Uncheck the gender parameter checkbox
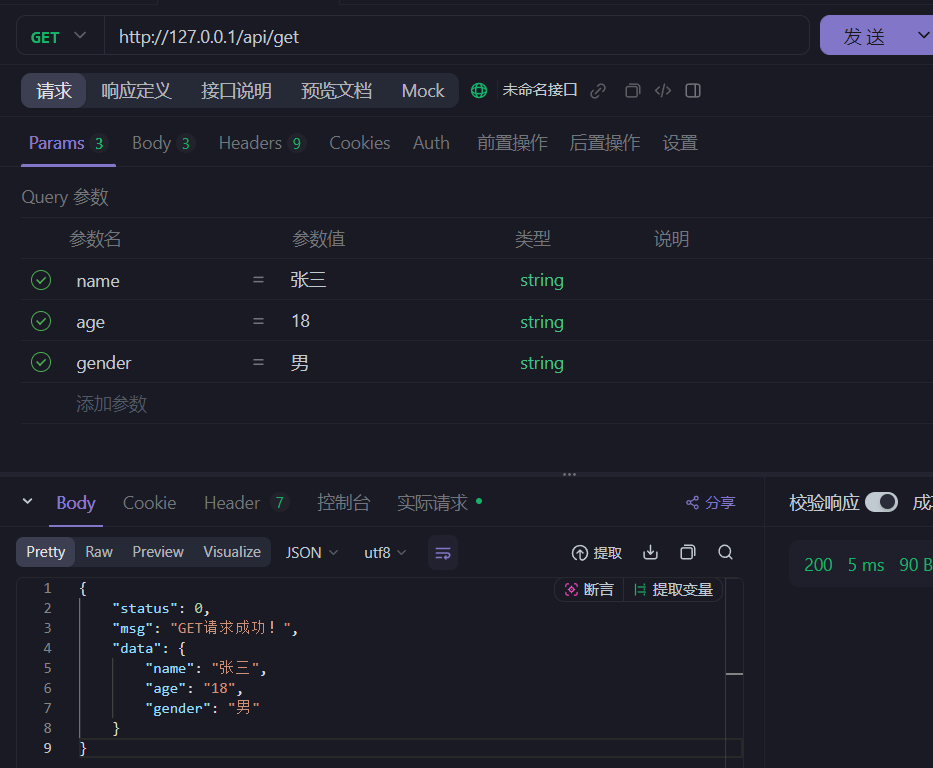This screenshot has height=768, width=933. tap(41, 362)
